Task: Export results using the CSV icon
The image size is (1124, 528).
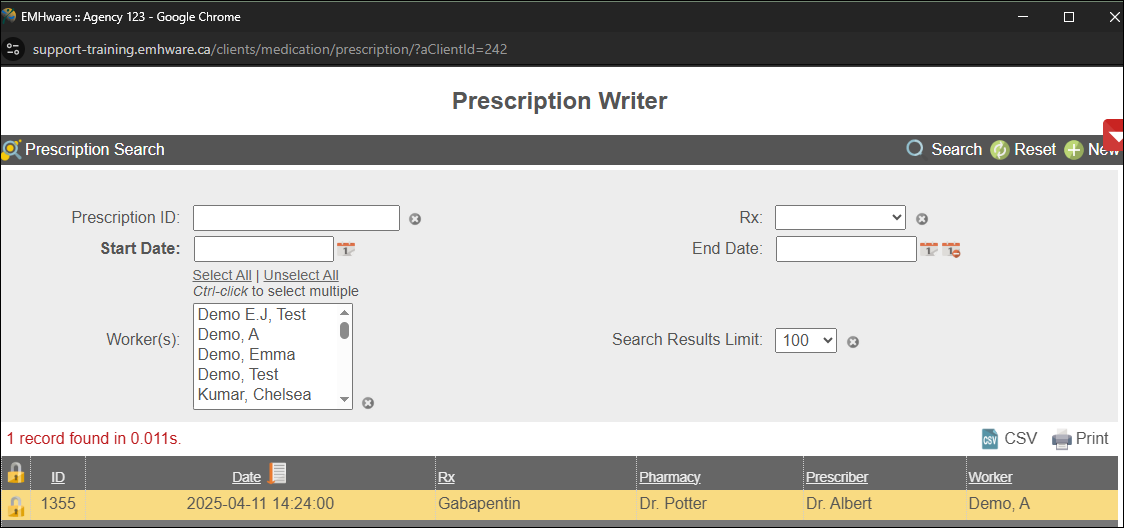Action: pyautogui.click(x=990, y=439)
